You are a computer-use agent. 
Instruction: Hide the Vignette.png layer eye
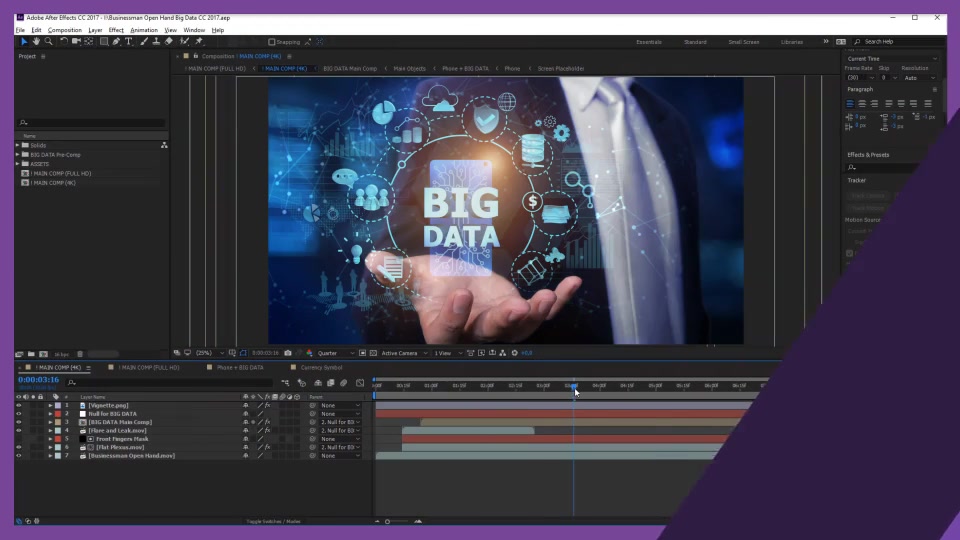[x=18, y=405]
